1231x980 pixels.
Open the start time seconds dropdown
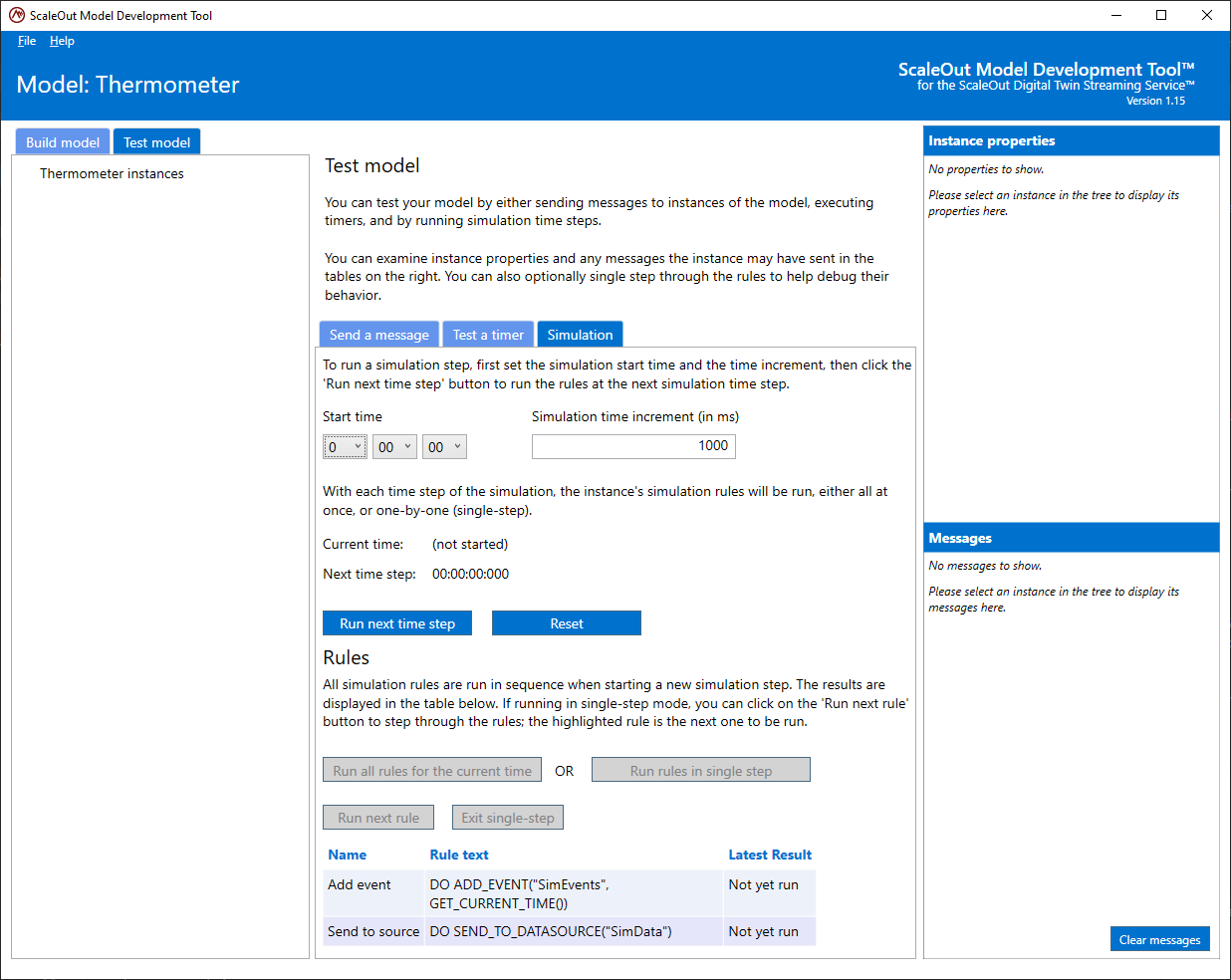[x=445, y=447]
